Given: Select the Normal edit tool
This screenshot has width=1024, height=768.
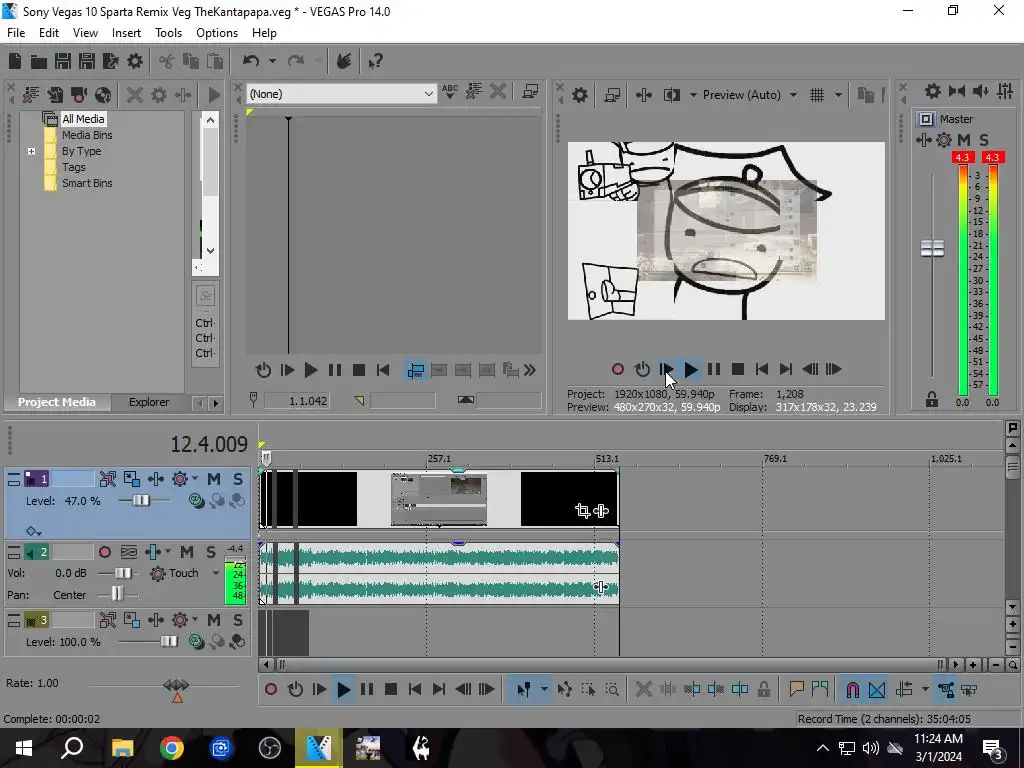Looking at the screenshot, I should click(x=523, y=690).
